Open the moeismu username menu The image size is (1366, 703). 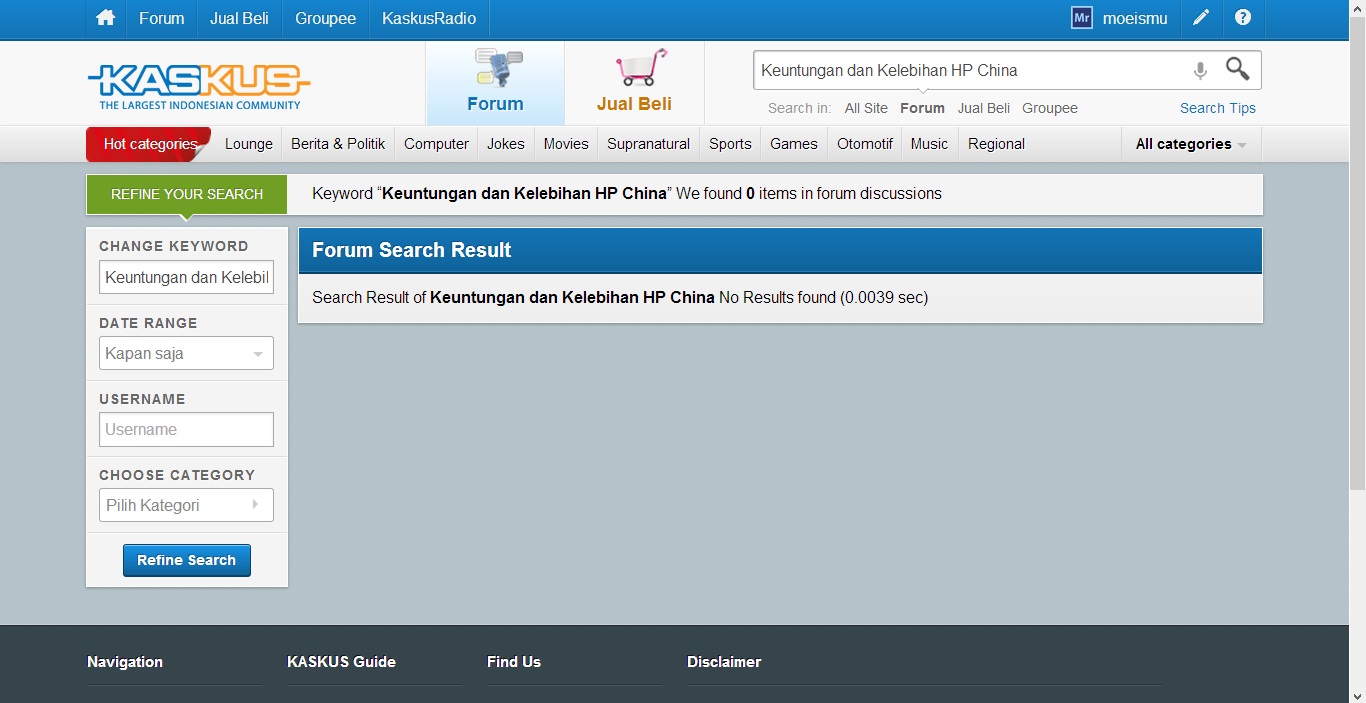click(x=1135, y=18)
